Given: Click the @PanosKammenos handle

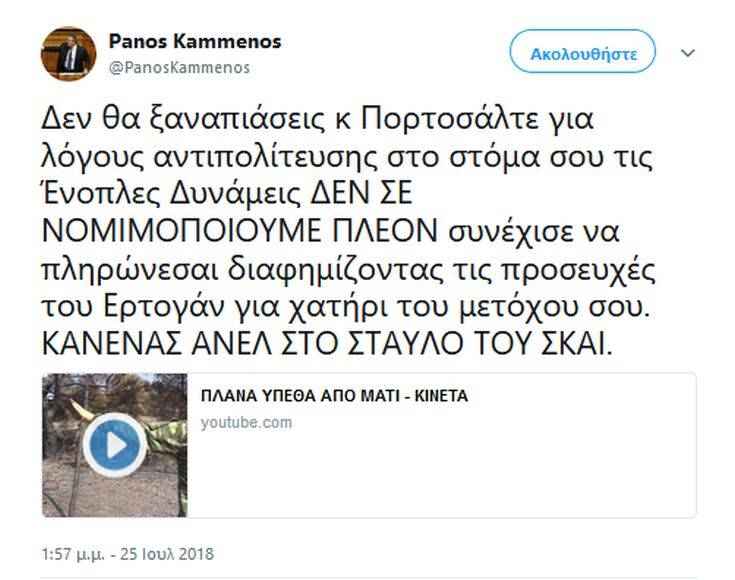Looking at the screenshot, I should coord(179,68).
